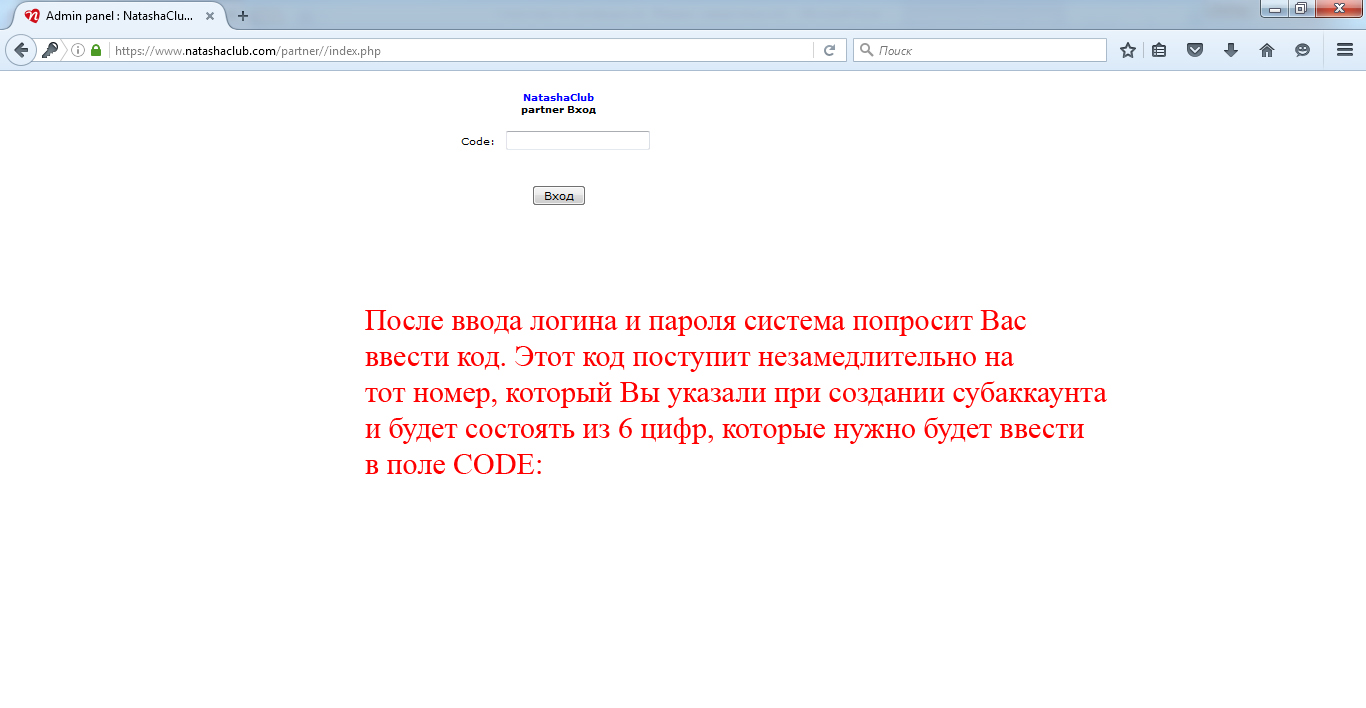Show site information via the info icon

pyautogui.click(x=78, y=50)
